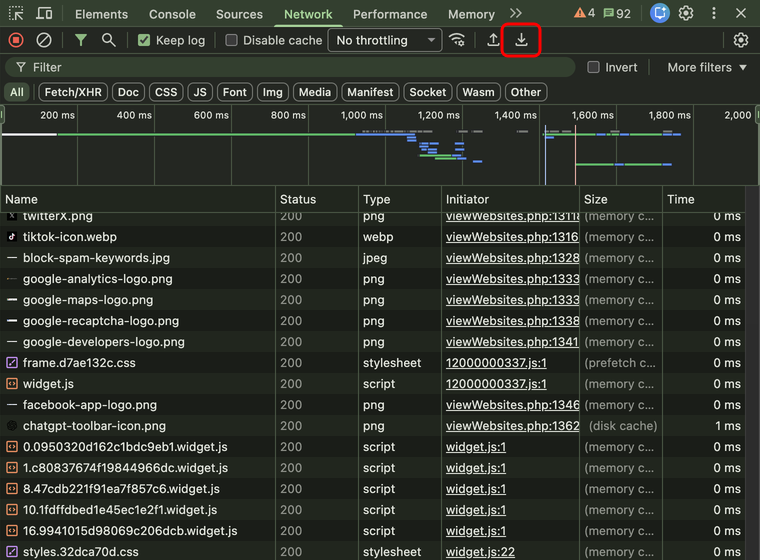Select chatgpt-toolbar-icon.png request

click(x=372, y=426)
